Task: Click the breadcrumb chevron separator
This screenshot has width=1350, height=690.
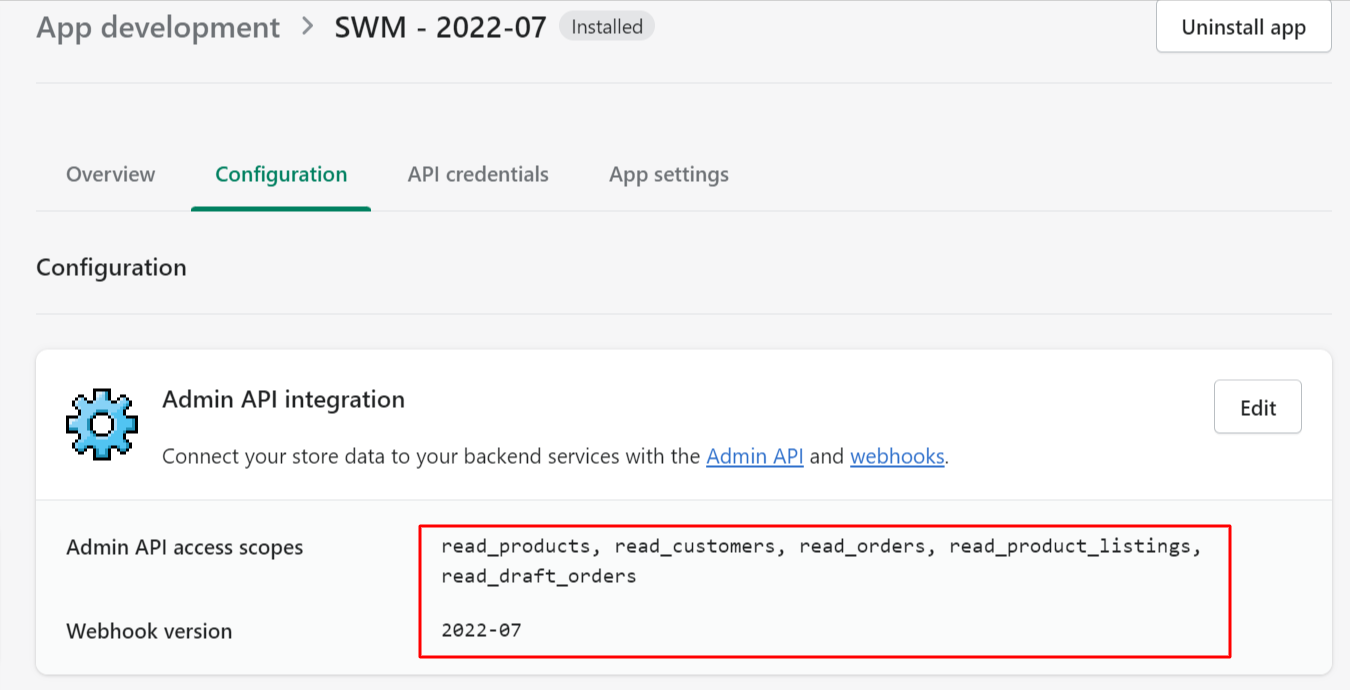Action: coord(307,27)
